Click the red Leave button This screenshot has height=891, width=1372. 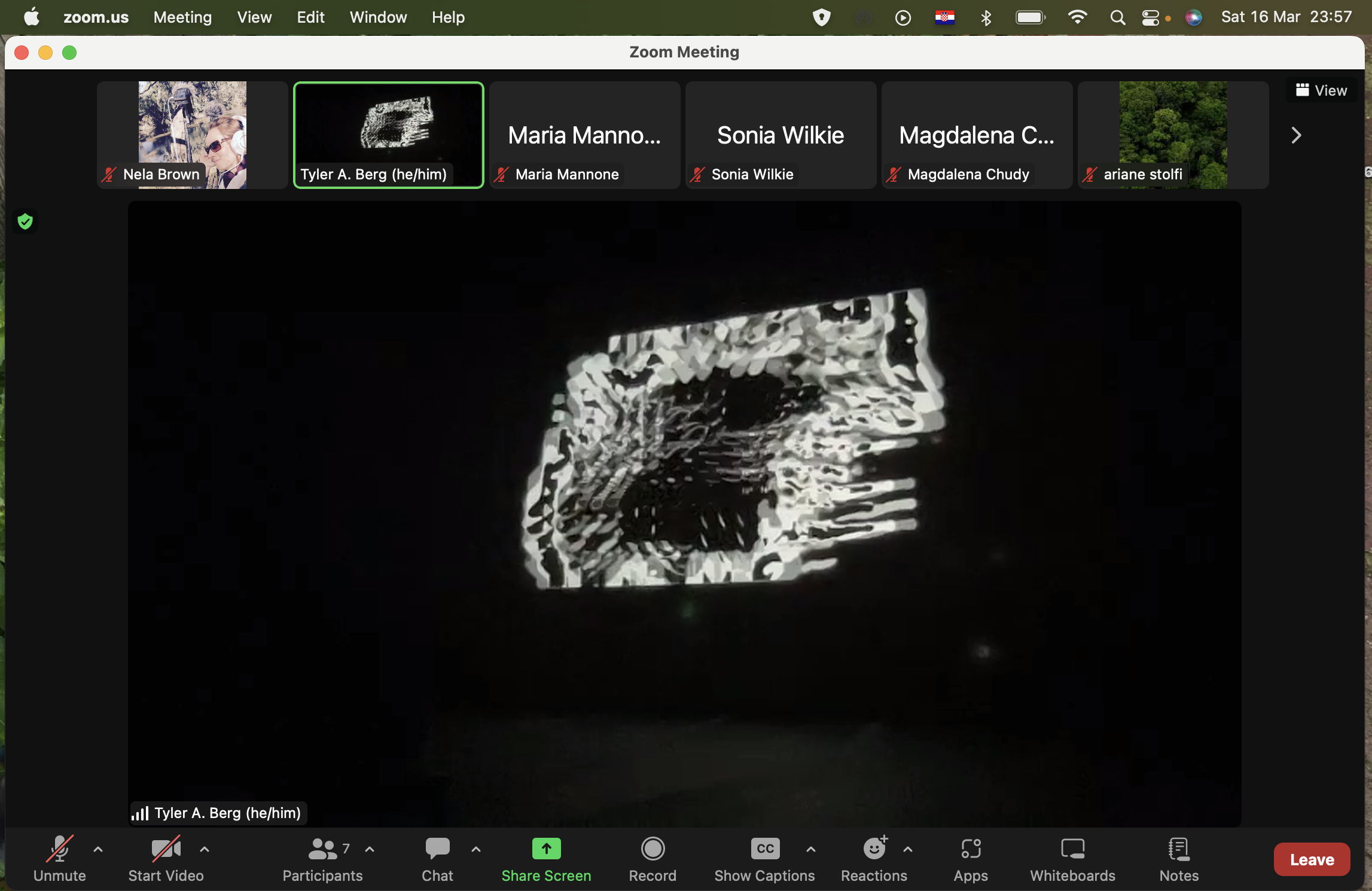pyautogui.click(x=1312, y=859)
